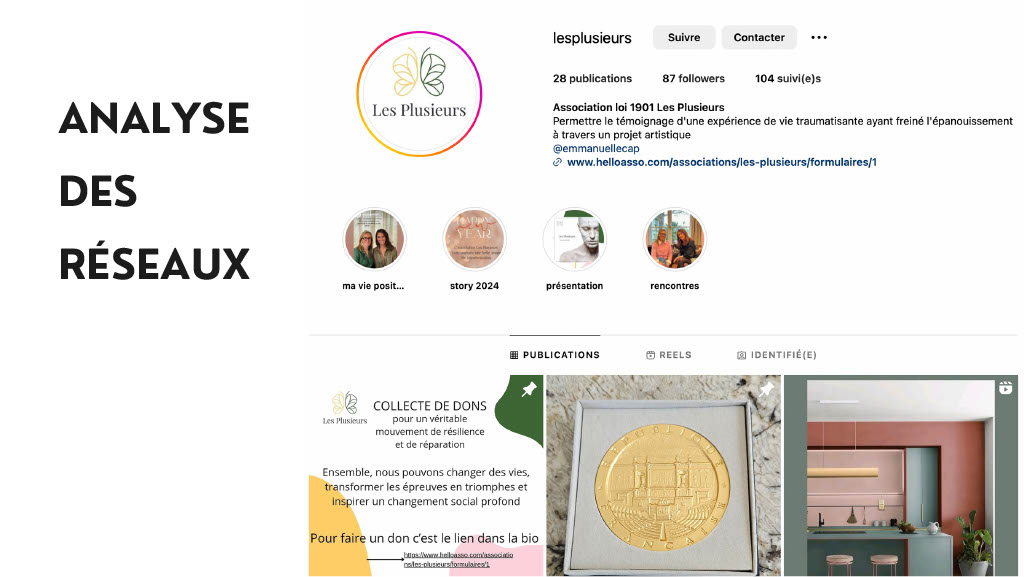Click the pin icon on medal post
This screenshot has height=577, width=1024.
click(766, 390)
